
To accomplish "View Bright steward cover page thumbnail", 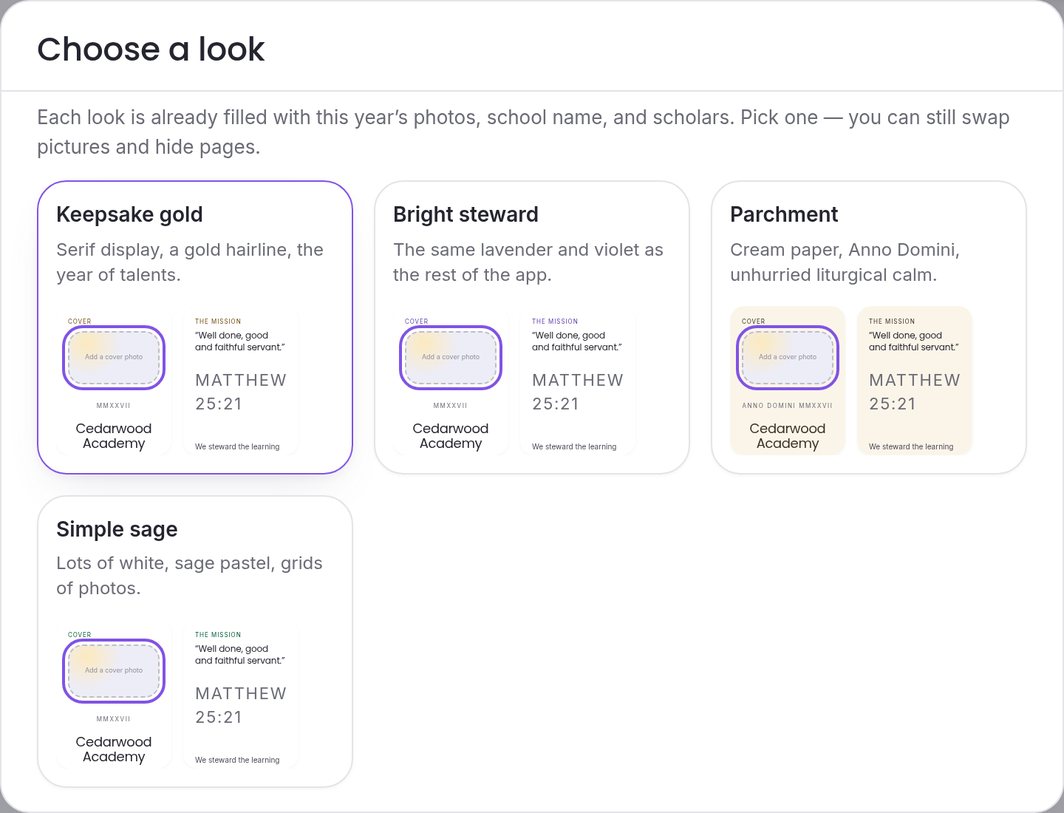I will point(451,381).
